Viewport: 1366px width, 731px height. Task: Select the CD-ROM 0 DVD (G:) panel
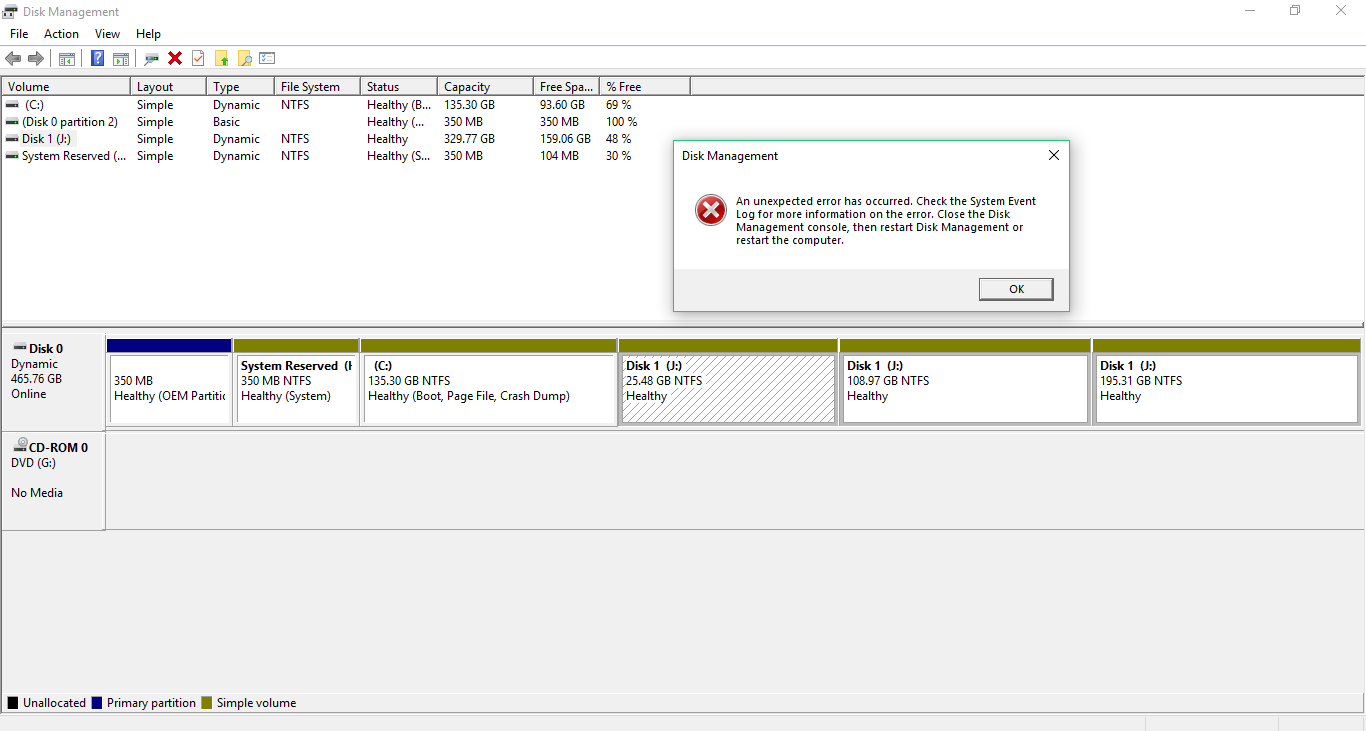pos(53,482)
